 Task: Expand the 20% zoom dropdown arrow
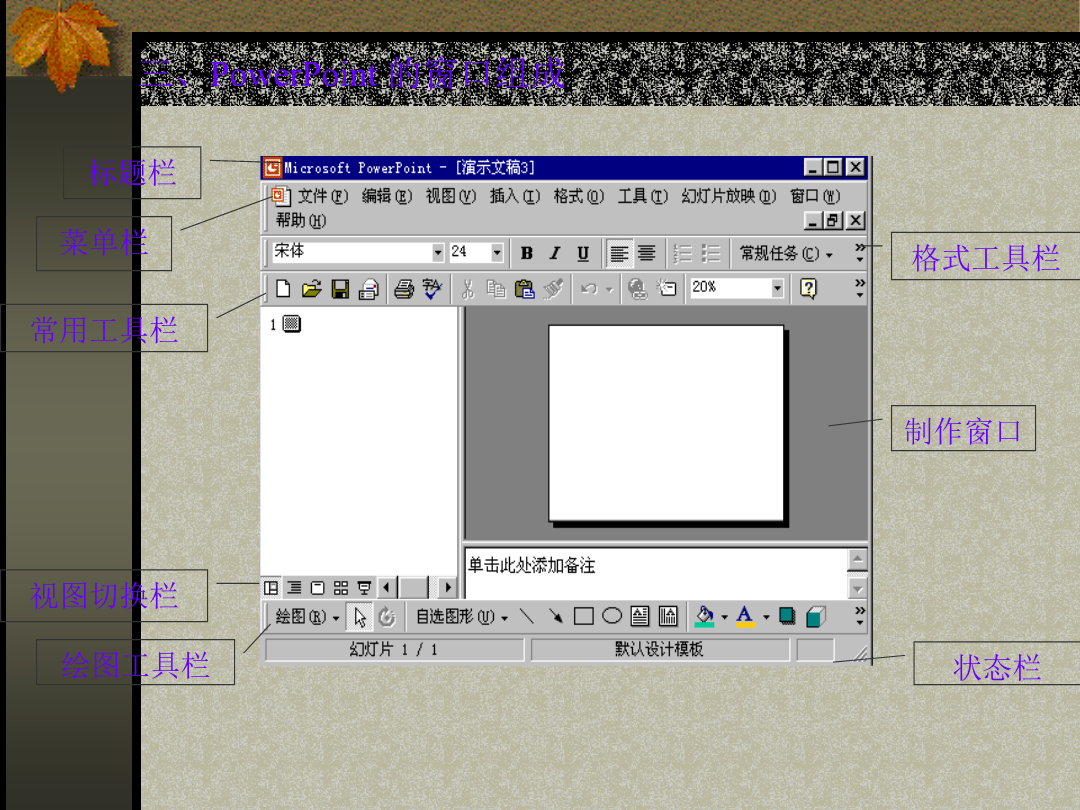[x=778, y=288]
